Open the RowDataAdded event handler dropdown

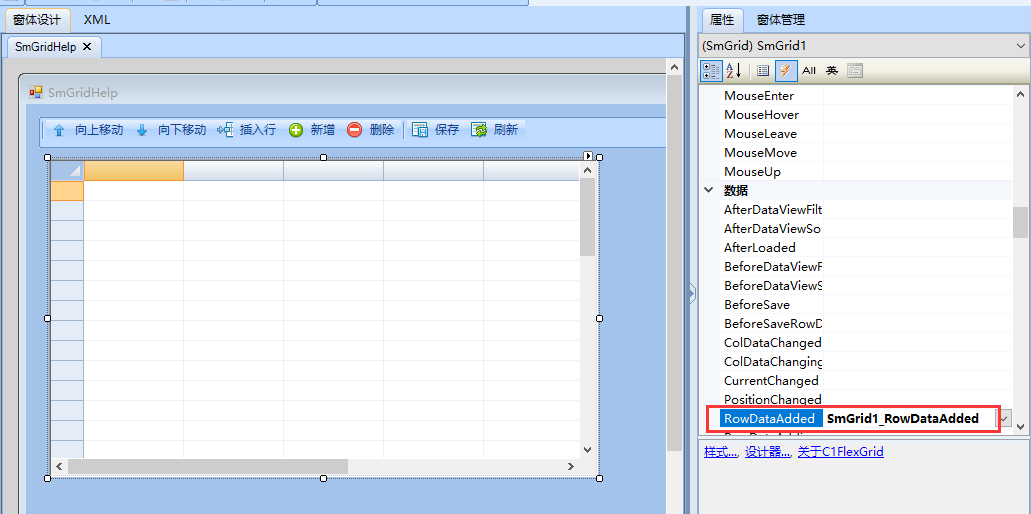(x=1005, y=419)
